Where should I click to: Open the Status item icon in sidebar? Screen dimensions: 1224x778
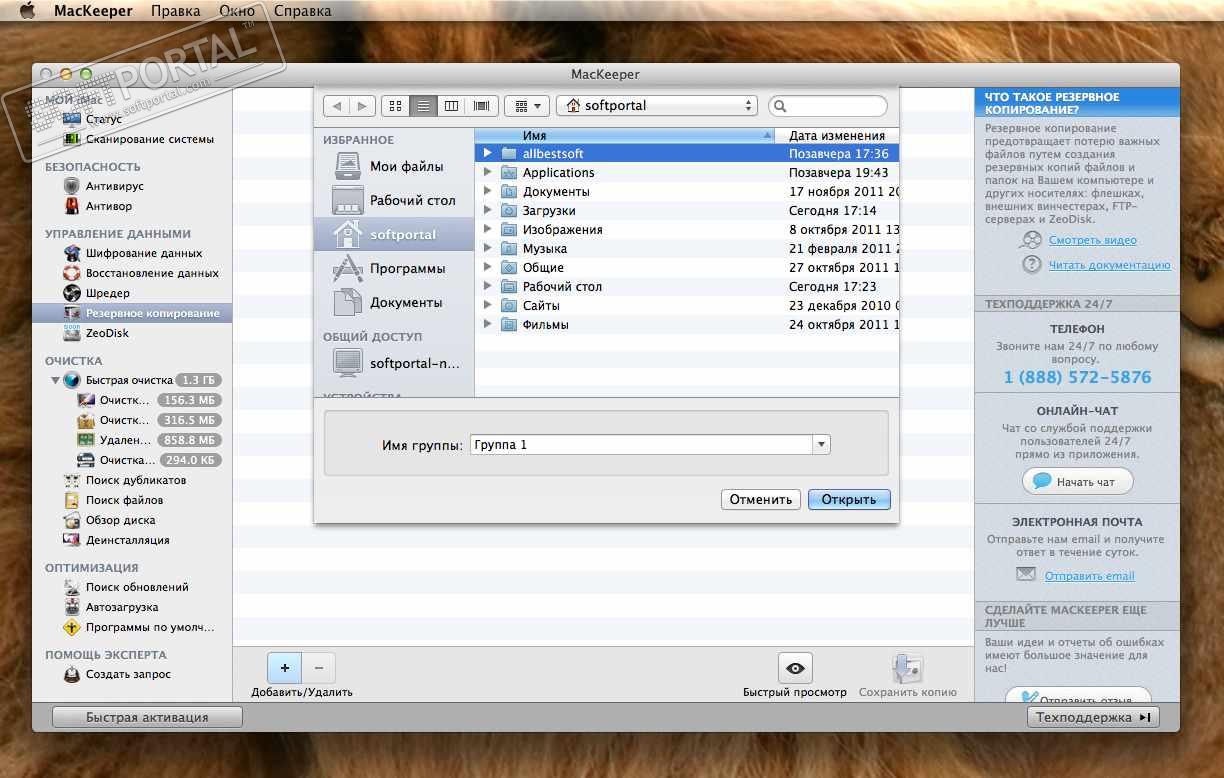(x=72, y=119)
